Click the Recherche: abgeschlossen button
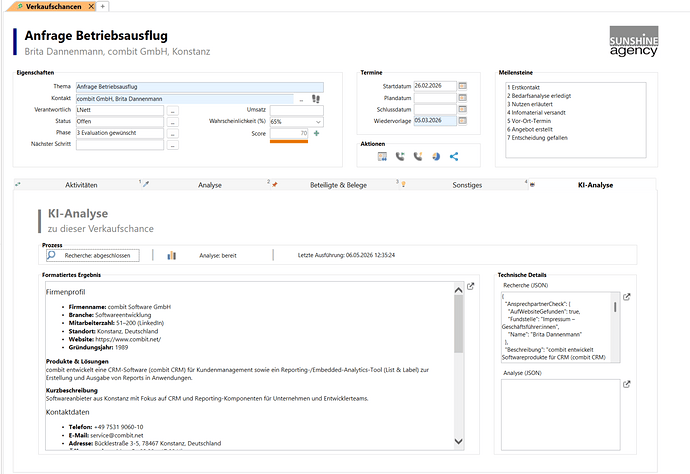 click(x=93, y=255)
